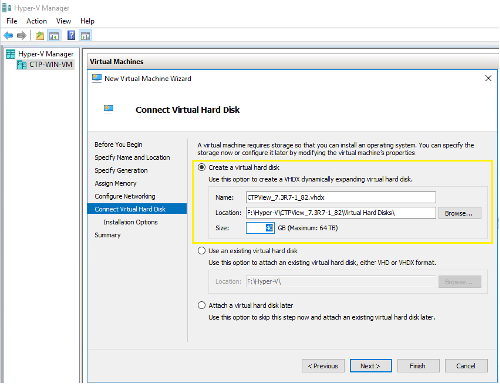Select Hyper-V Manager tree node
The width and height of the screenshot is (500, 384).
tap(46, 54)
